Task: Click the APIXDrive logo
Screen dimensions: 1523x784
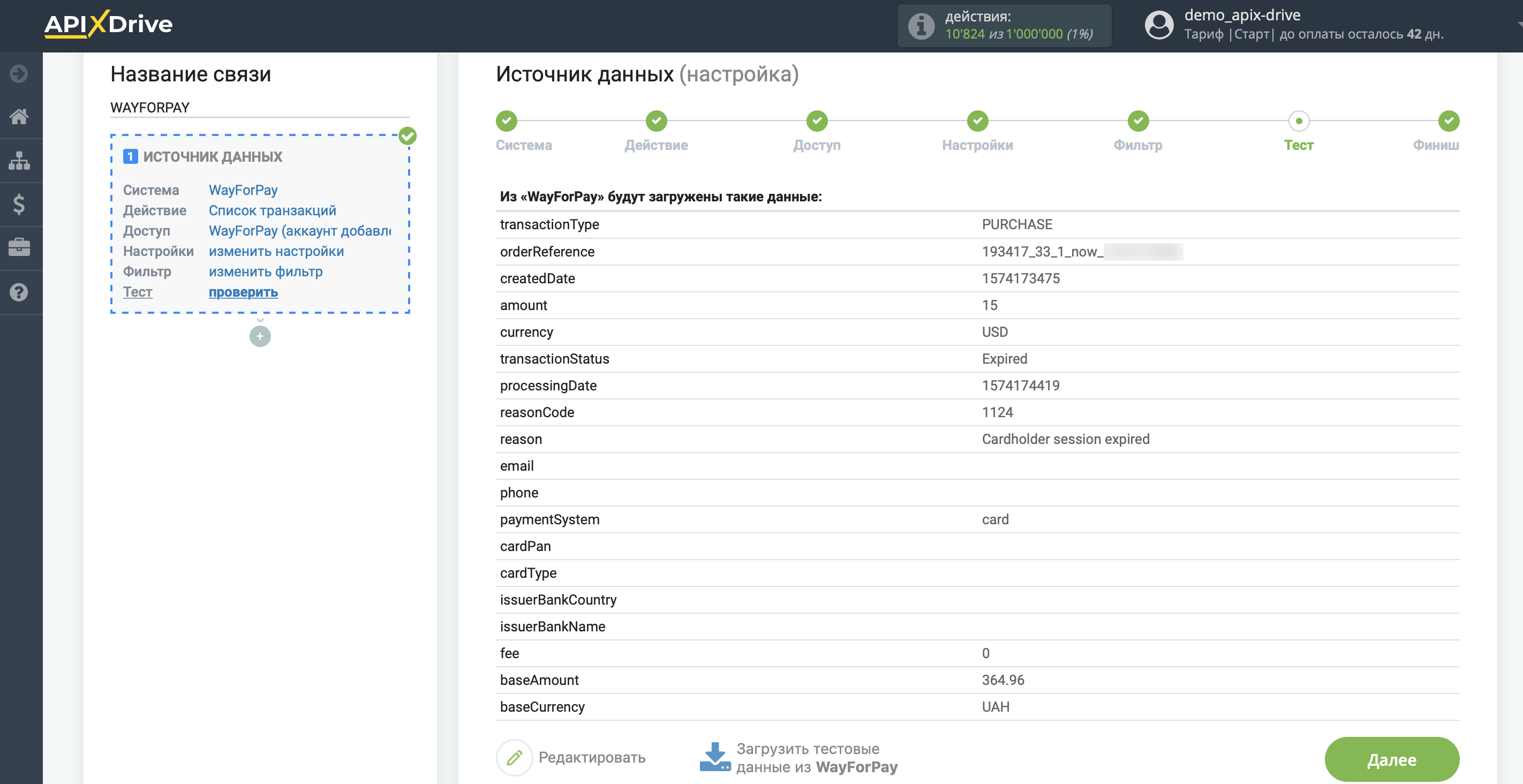Action: tap(108, 24)
